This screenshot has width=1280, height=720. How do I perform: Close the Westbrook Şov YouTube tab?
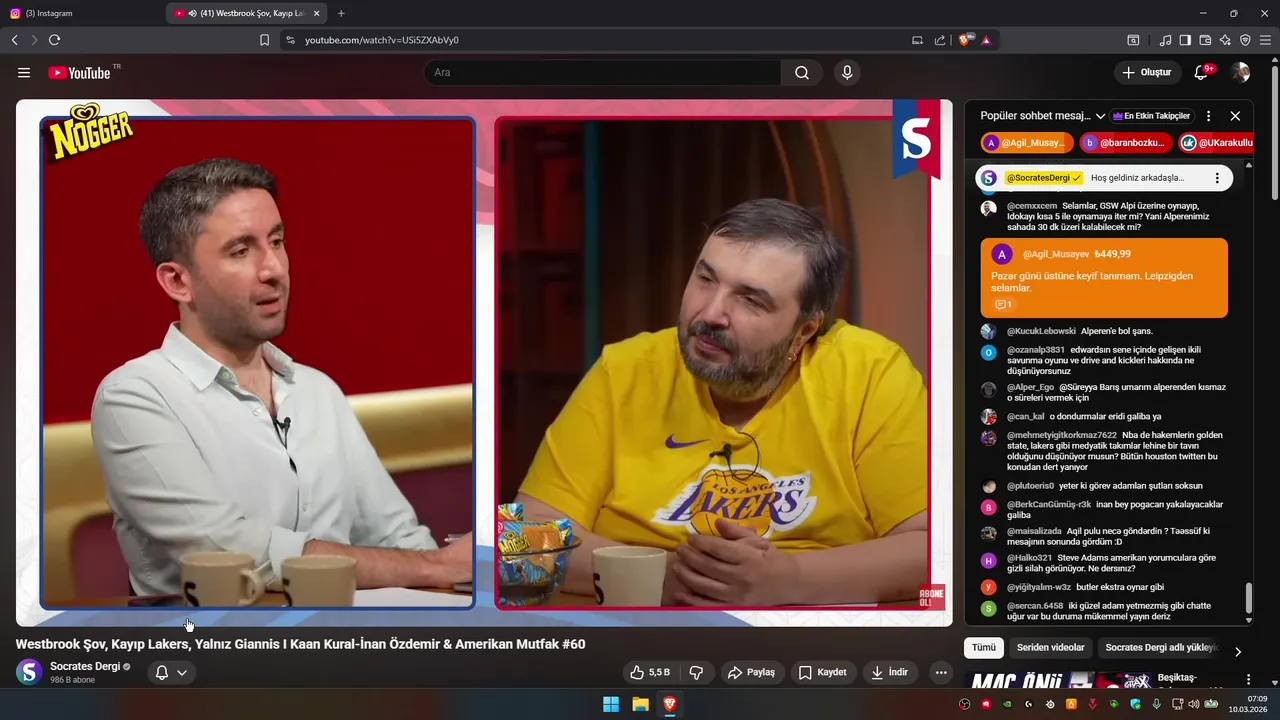(317, 13)
